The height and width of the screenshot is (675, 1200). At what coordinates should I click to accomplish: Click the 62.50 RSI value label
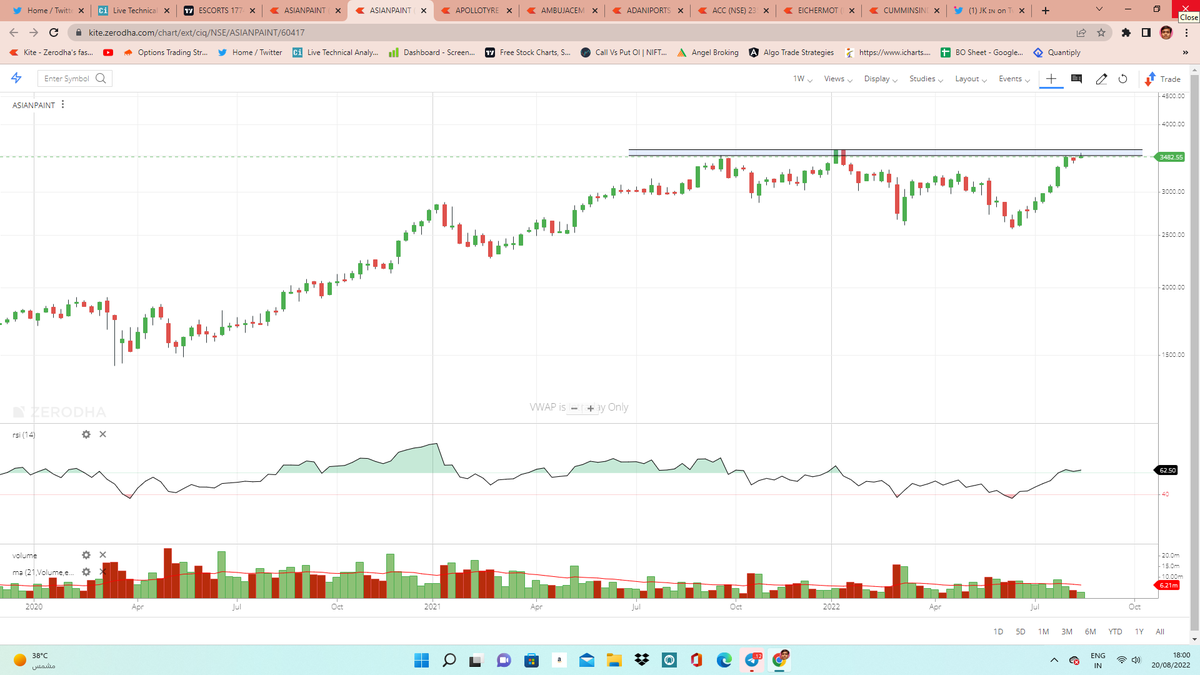click(1167, 470)
